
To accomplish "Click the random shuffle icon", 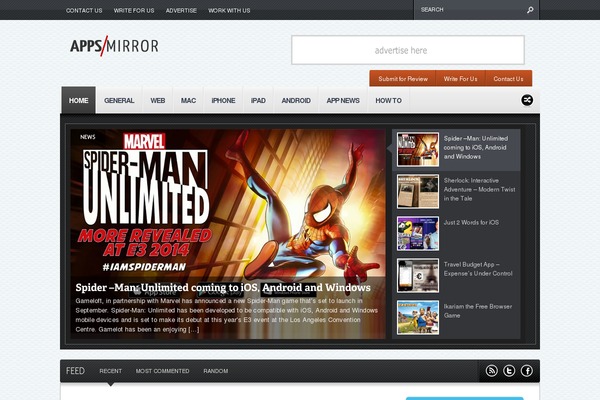I will click(527, 100).
